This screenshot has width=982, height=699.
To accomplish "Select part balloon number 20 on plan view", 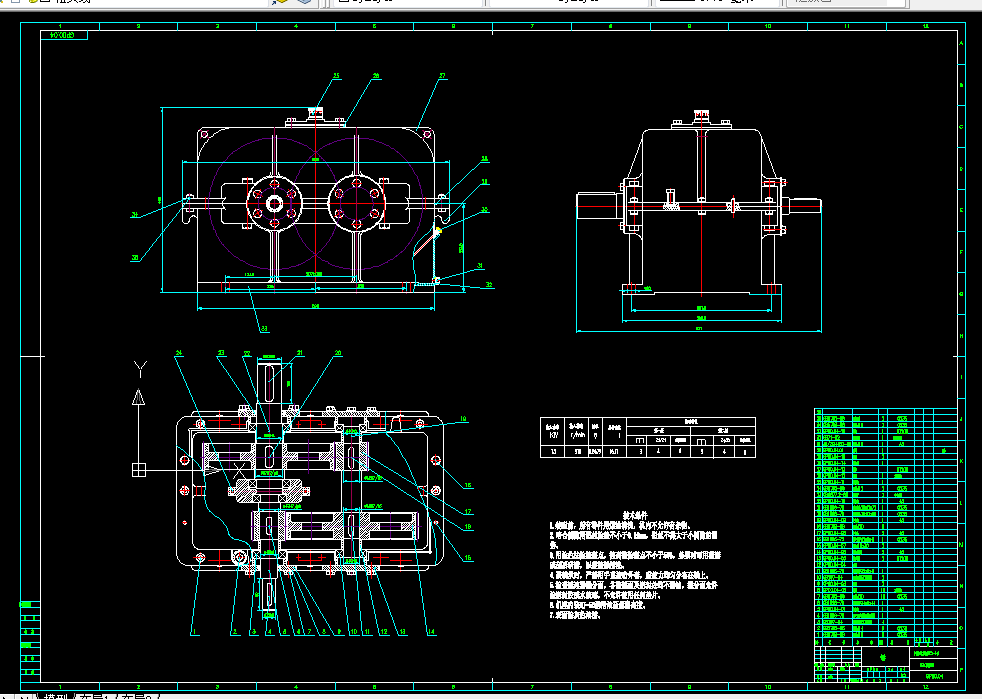I will point(338,353).
